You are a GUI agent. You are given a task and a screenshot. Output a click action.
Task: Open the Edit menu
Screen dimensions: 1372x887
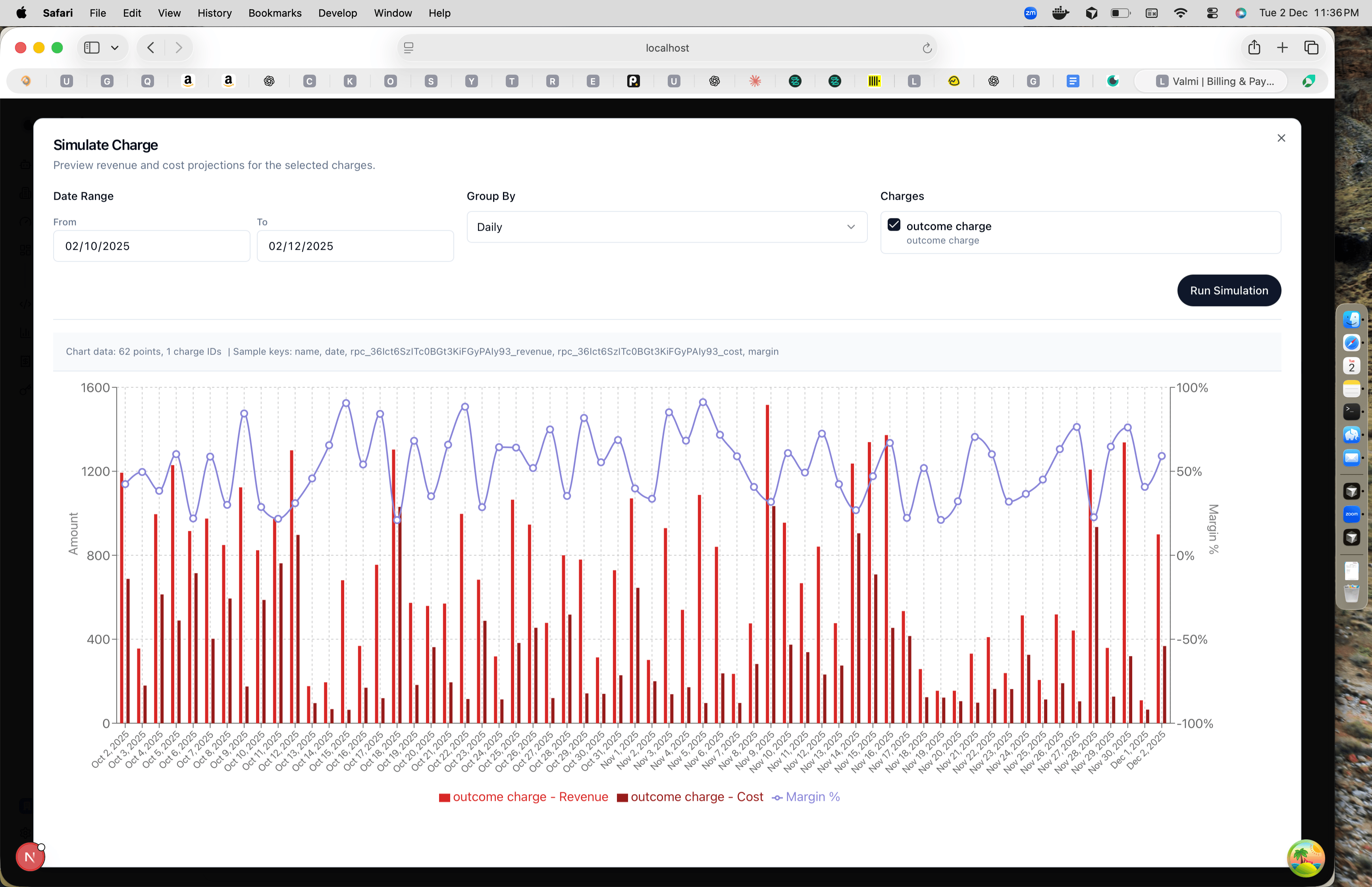(132, 13)
